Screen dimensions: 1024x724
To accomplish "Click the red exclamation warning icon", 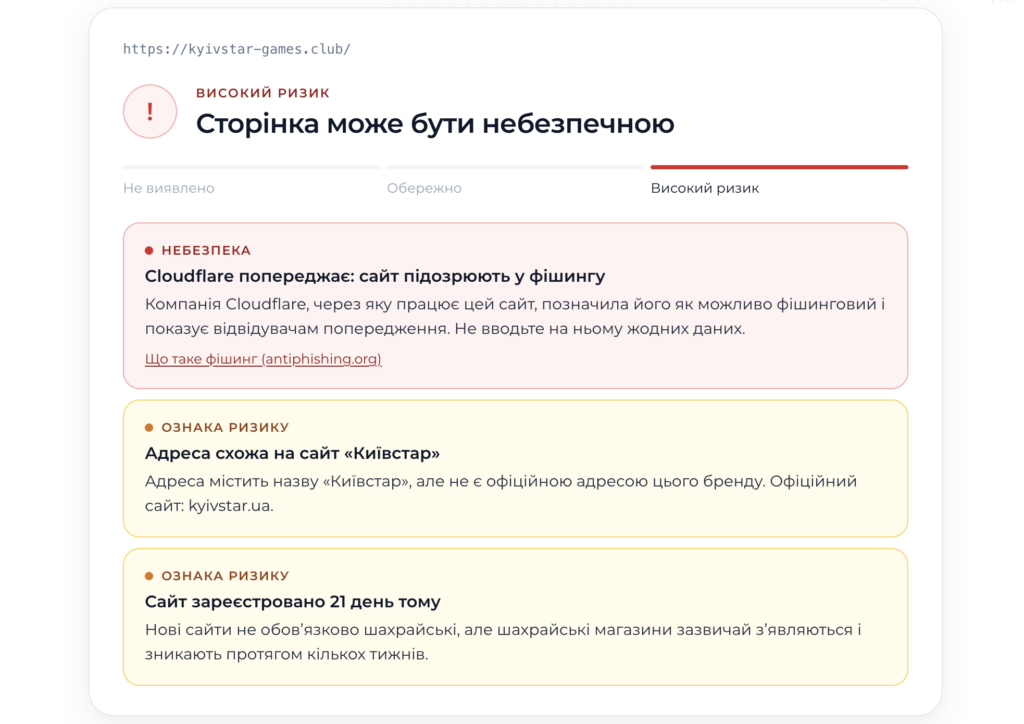I will point(150,112).
